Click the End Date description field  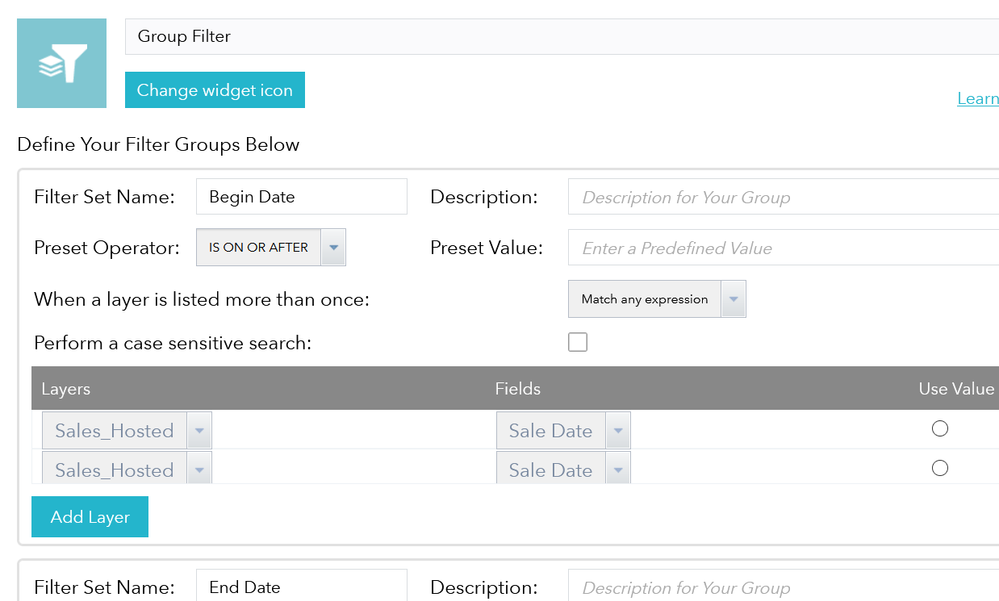click(x=782, y=588)
